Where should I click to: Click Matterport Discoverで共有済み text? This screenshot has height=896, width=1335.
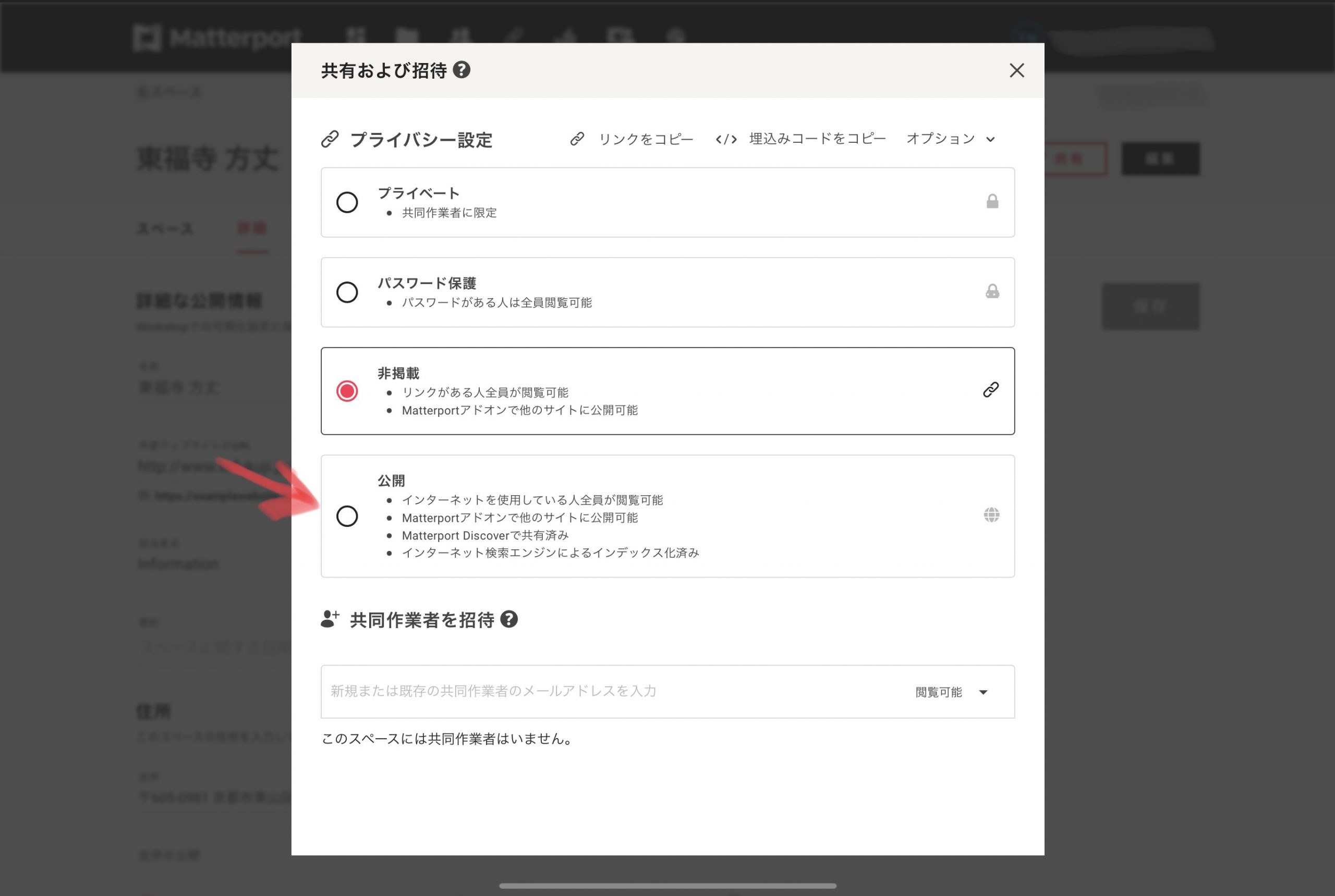pos(486,535)
